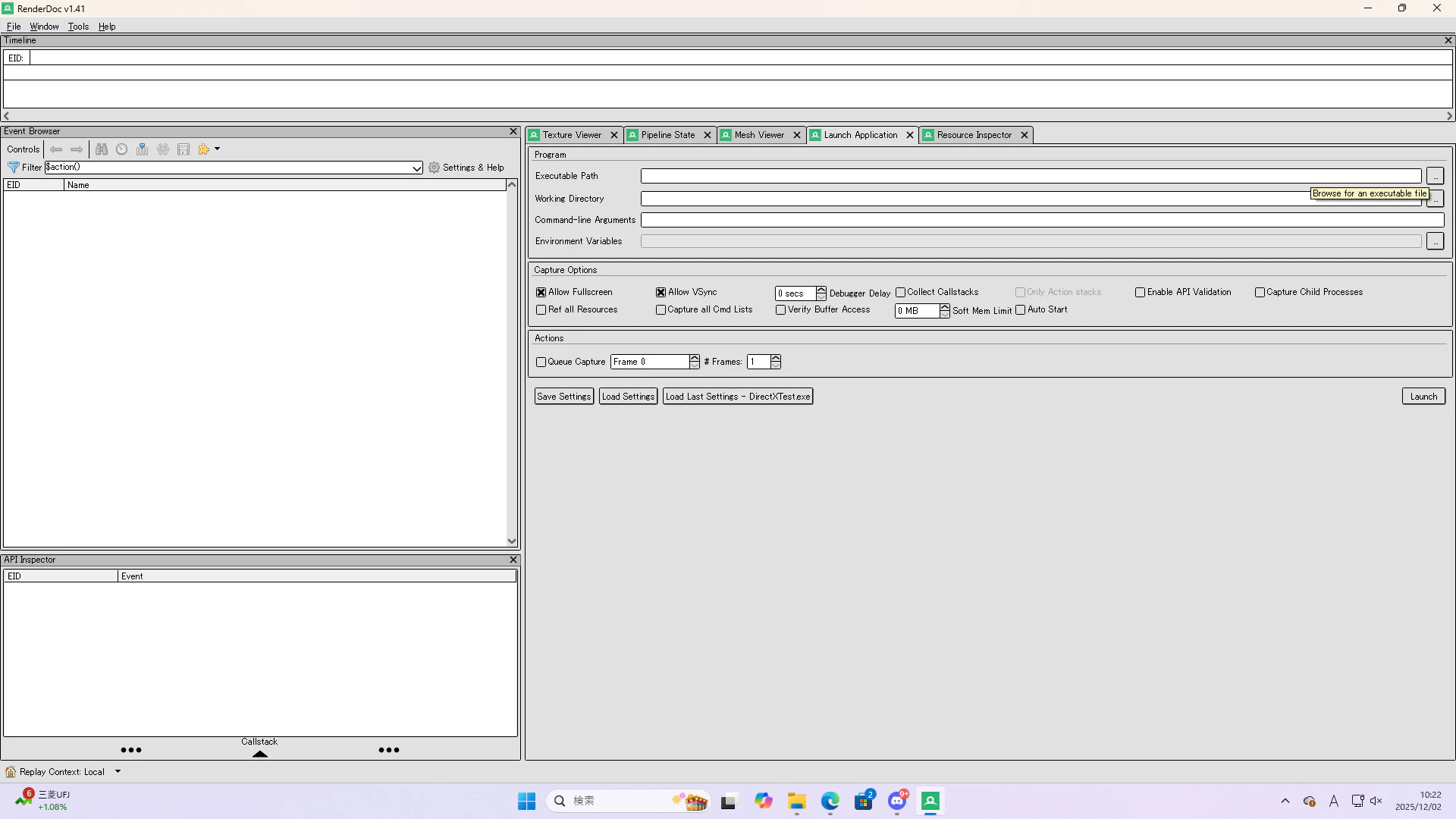This screenshot has height=819, width=1456.
Task: Check the Queue Capture checkbox
Action: coord(541,362)
